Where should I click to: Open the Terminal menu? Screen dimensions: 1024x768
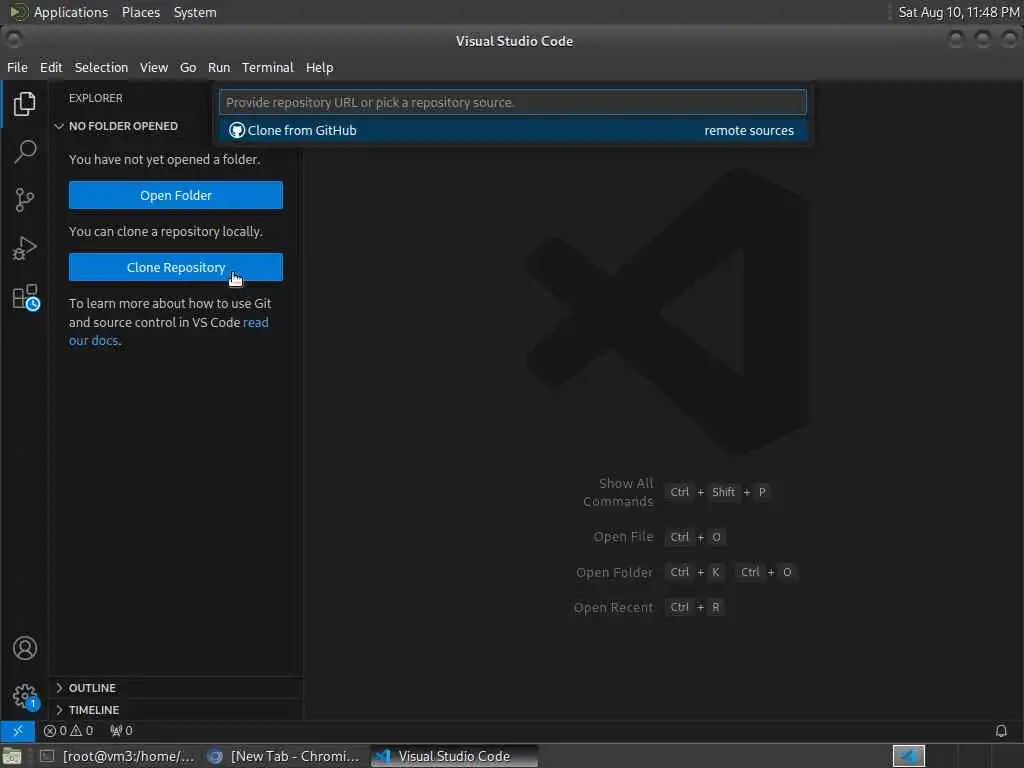[268, 67]
